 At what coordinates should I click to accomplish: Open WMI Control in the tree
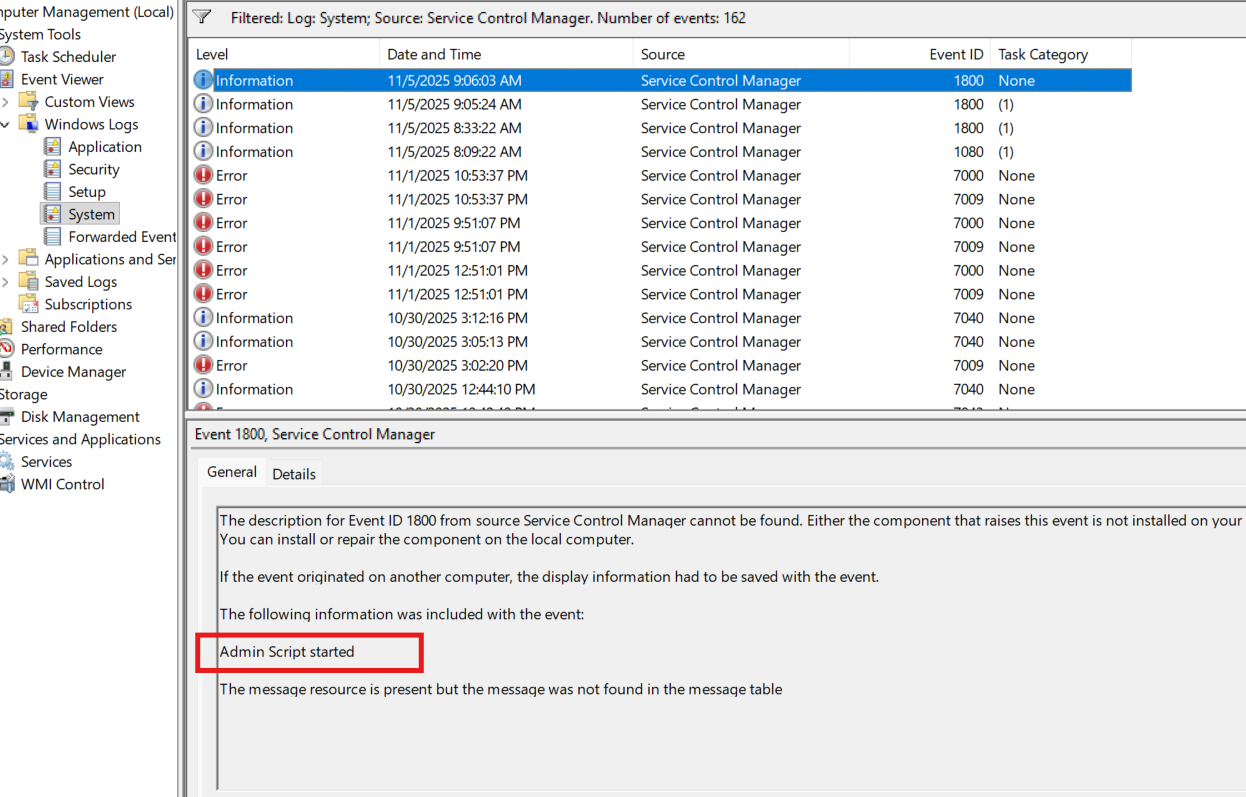pos(62,484)
